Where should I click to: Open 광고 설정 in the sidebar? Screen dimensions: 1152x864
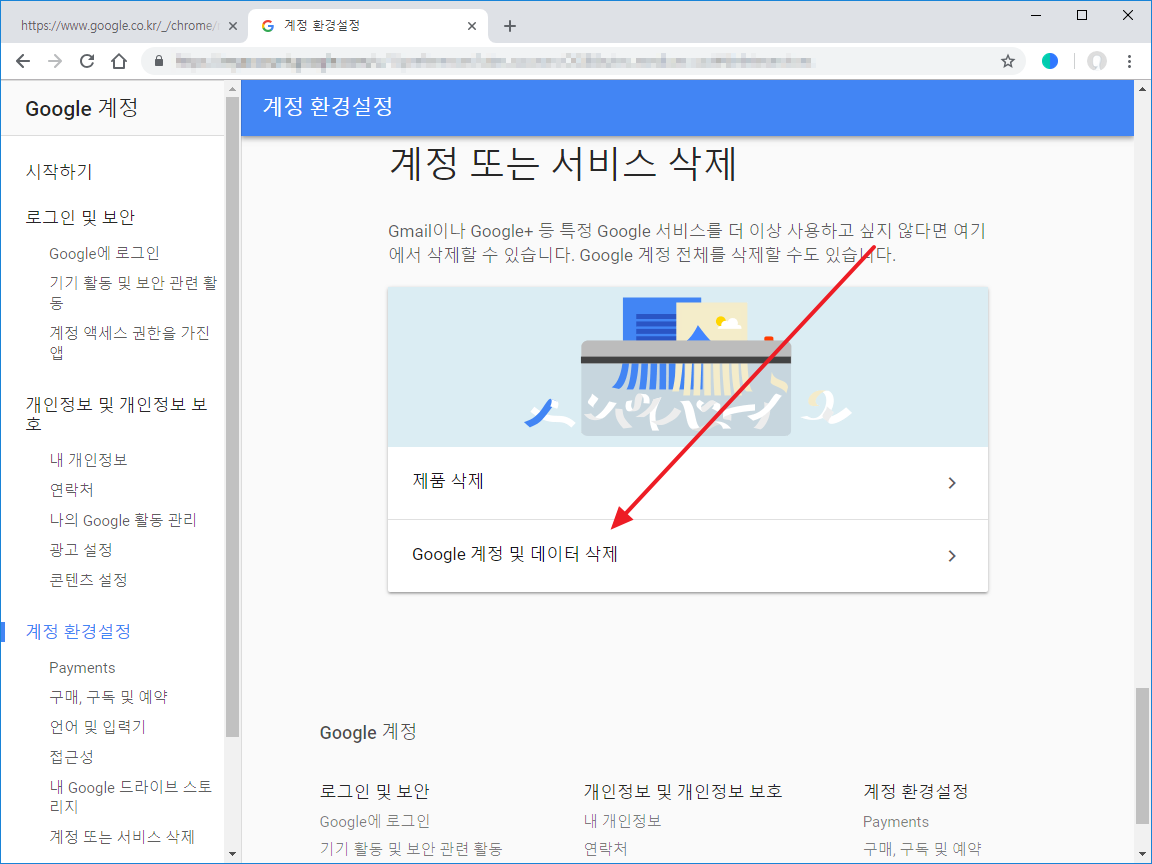[81, 550]
